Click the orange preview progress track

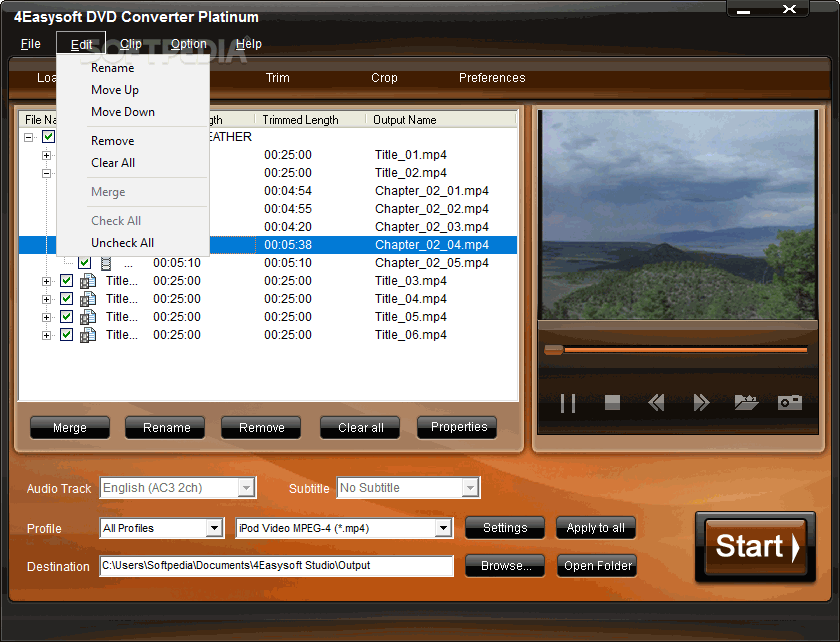tap(686, 350)
